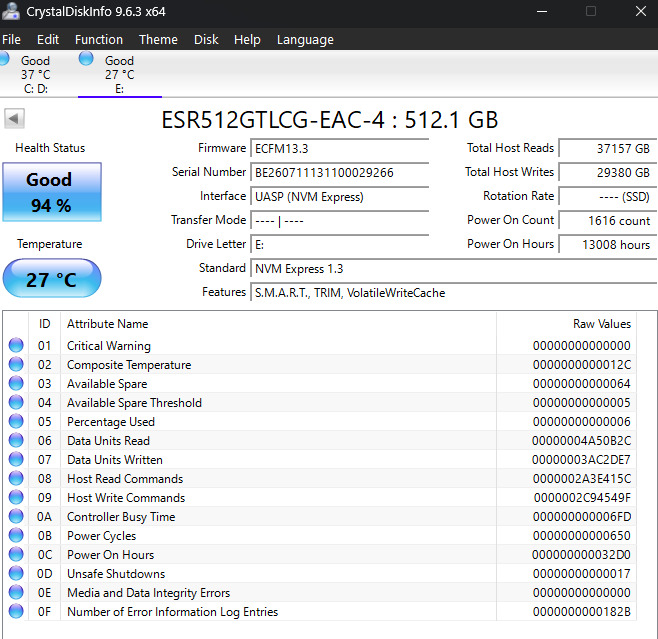Click the status orb beside Composite Temperature
Image resolution: width=658 pixels, height=639 pixels.
(16, 365)
